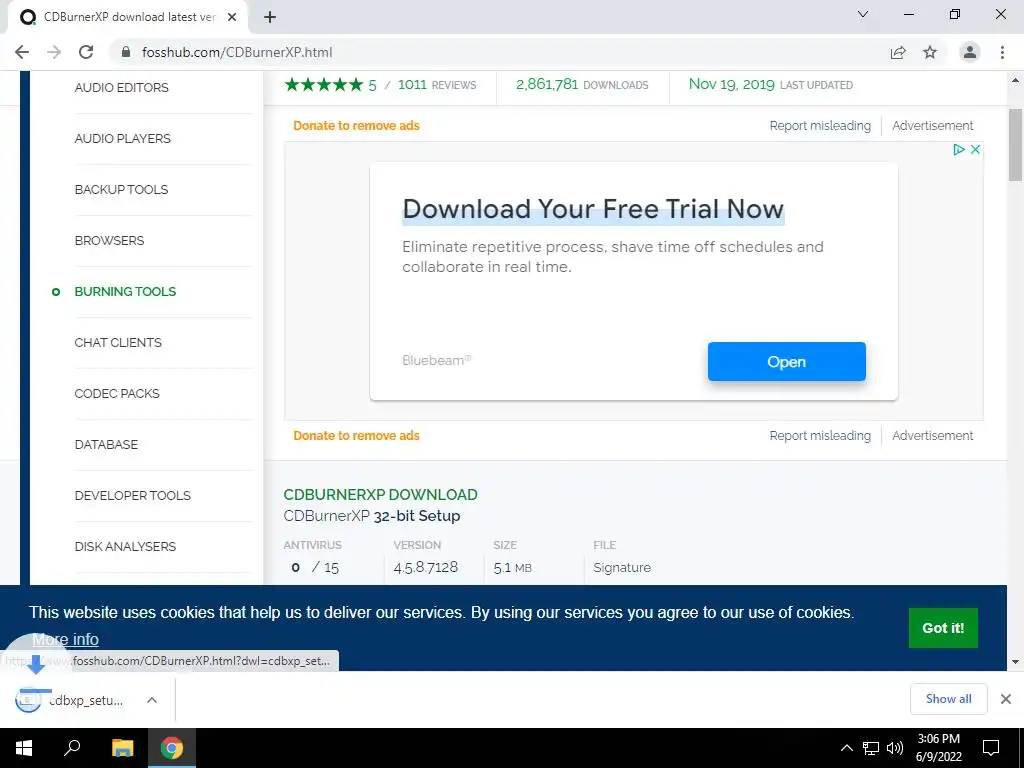Open the Chrome profile avatar icon
The height and width of the screenshot is (768, 1024).
point(970,52)
